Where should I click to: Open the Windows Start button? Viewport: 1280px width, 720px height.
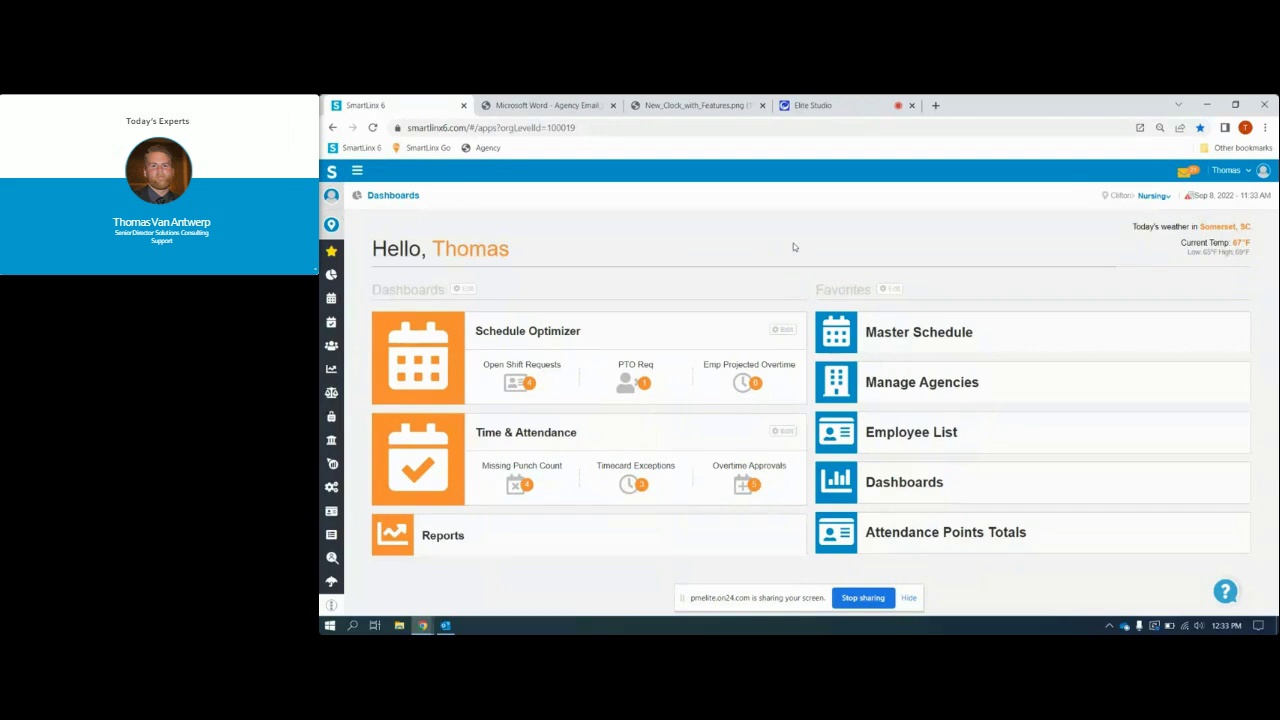[330, 626]
